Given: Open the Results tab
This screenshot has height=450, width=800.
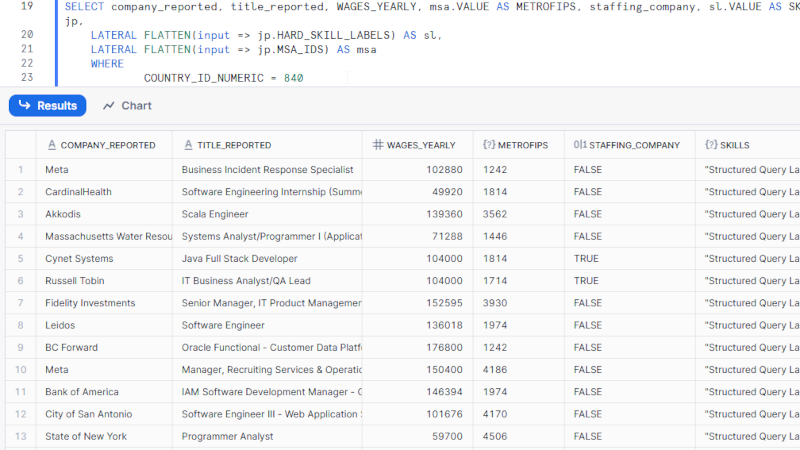Looking at the screenshot, I should point(47,106).
